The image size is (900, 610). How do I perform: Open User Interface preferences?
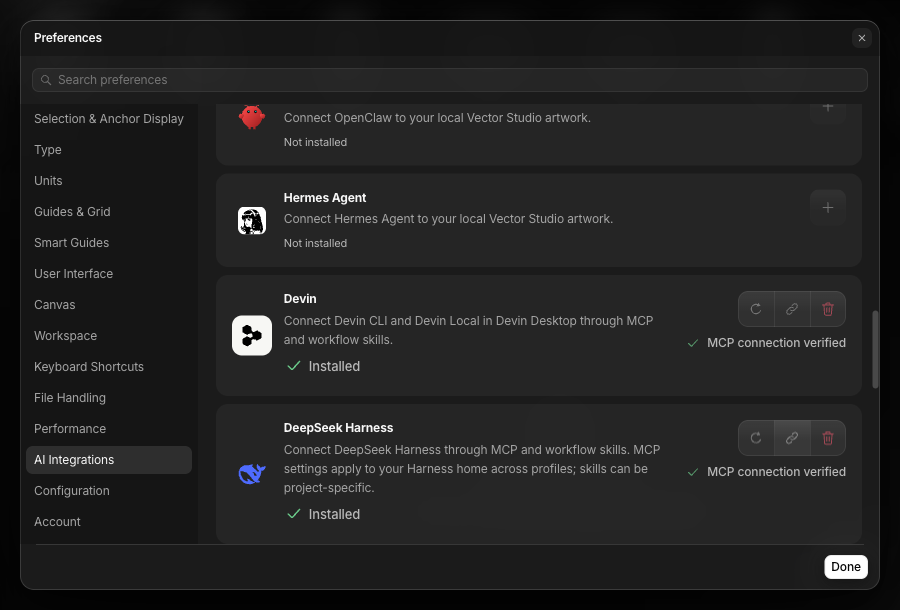[109, 274]
